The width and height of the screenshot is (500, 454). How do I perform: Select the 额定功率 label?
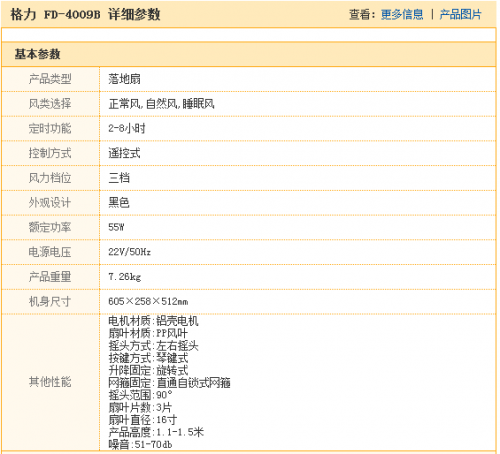click(50, 227)
